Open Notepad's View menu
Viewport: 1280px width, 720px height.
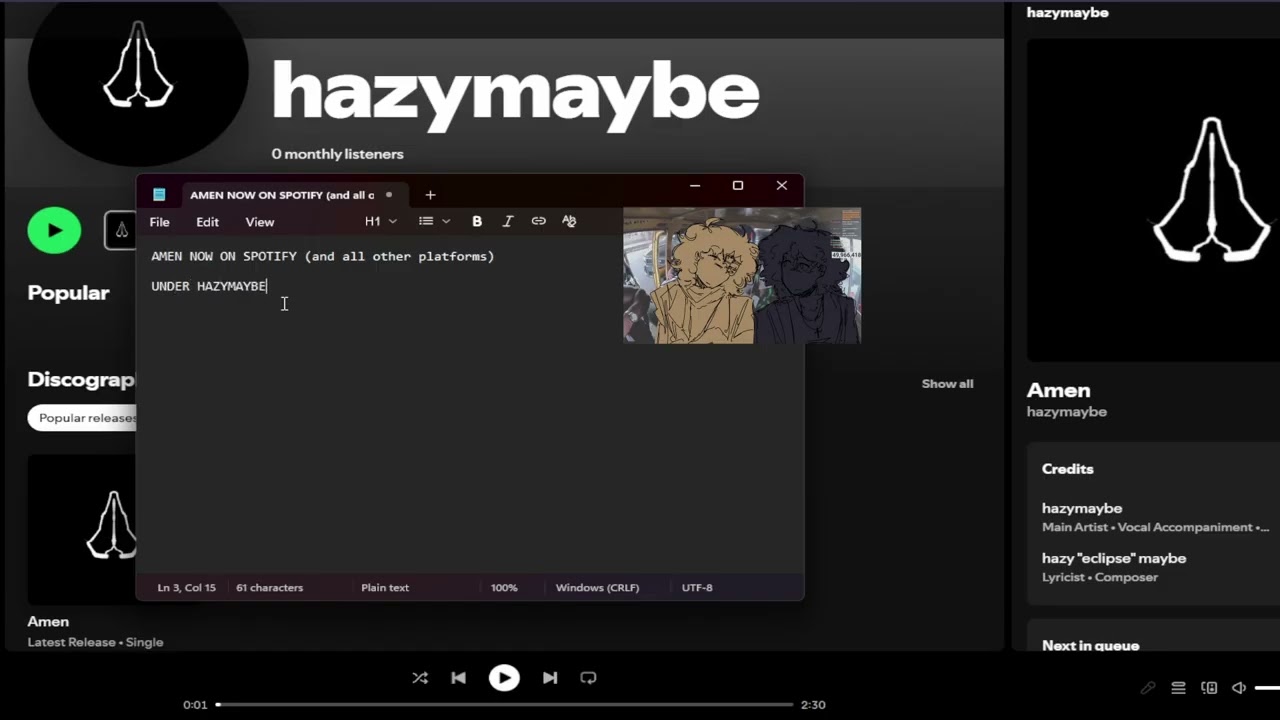[x=260, y=222]
